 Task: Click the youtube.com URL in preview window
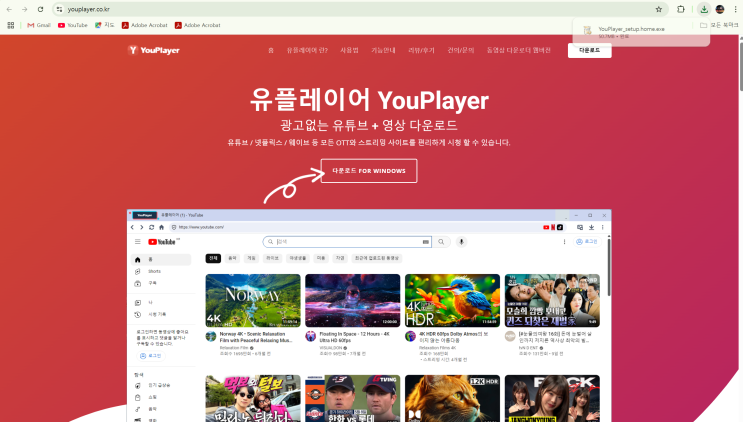point(201,227)
